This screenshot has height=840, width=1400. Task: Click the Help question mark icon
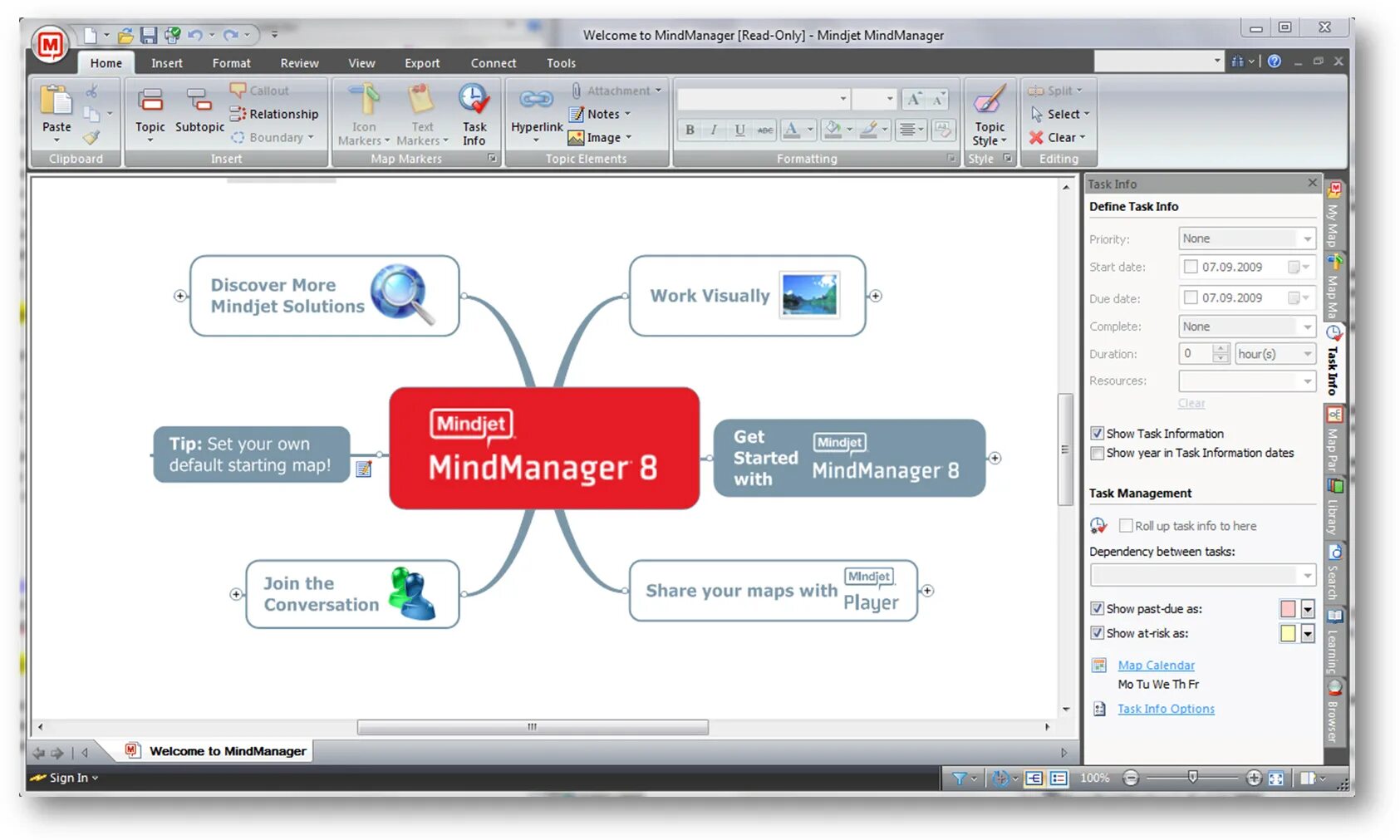point(1274,61)
